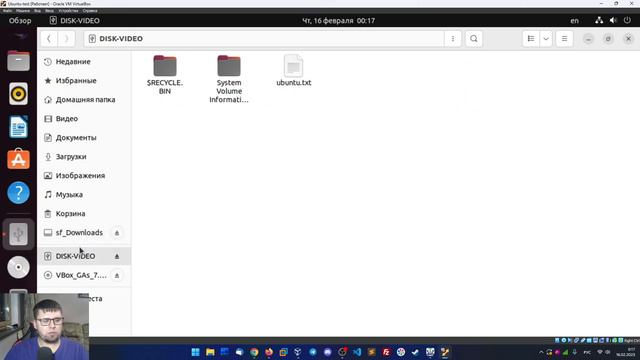Open the Обзор activities overview
The width and height of the screenshot is (640, 360).
tap(20, 20)
